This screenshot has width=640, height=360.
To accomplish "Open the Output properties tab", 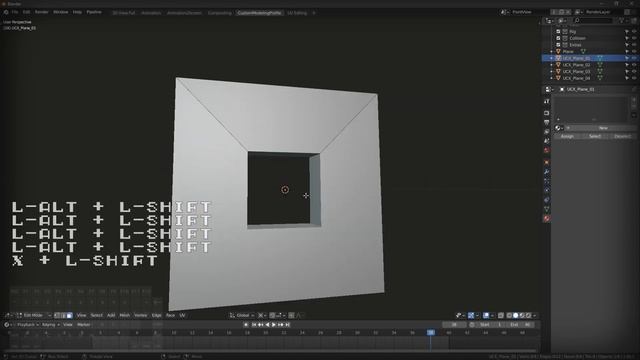I will 547,122.
